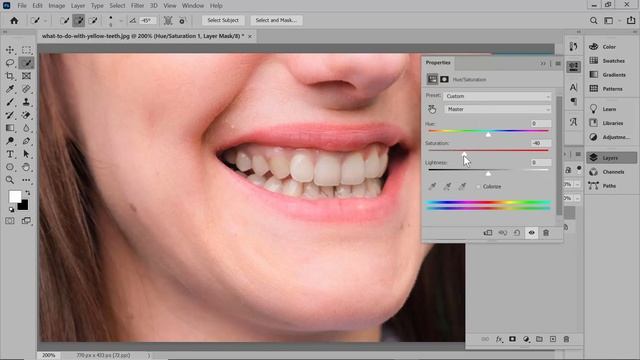Open the Preset dropdown showing Custom
The height and width of the screenshot is (360, 640).
coord(497,96)
